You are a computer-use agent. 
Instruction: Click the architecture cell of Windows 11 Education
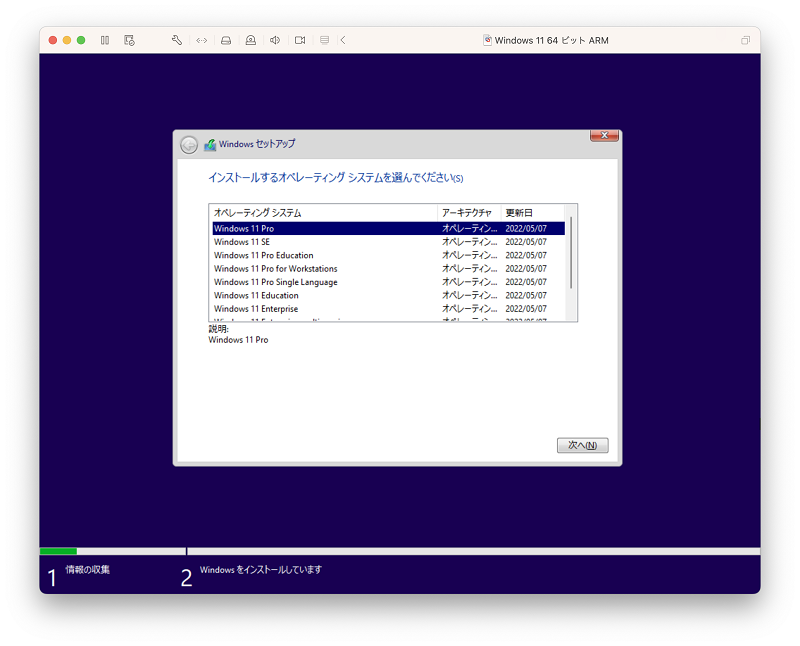(469, 295)
